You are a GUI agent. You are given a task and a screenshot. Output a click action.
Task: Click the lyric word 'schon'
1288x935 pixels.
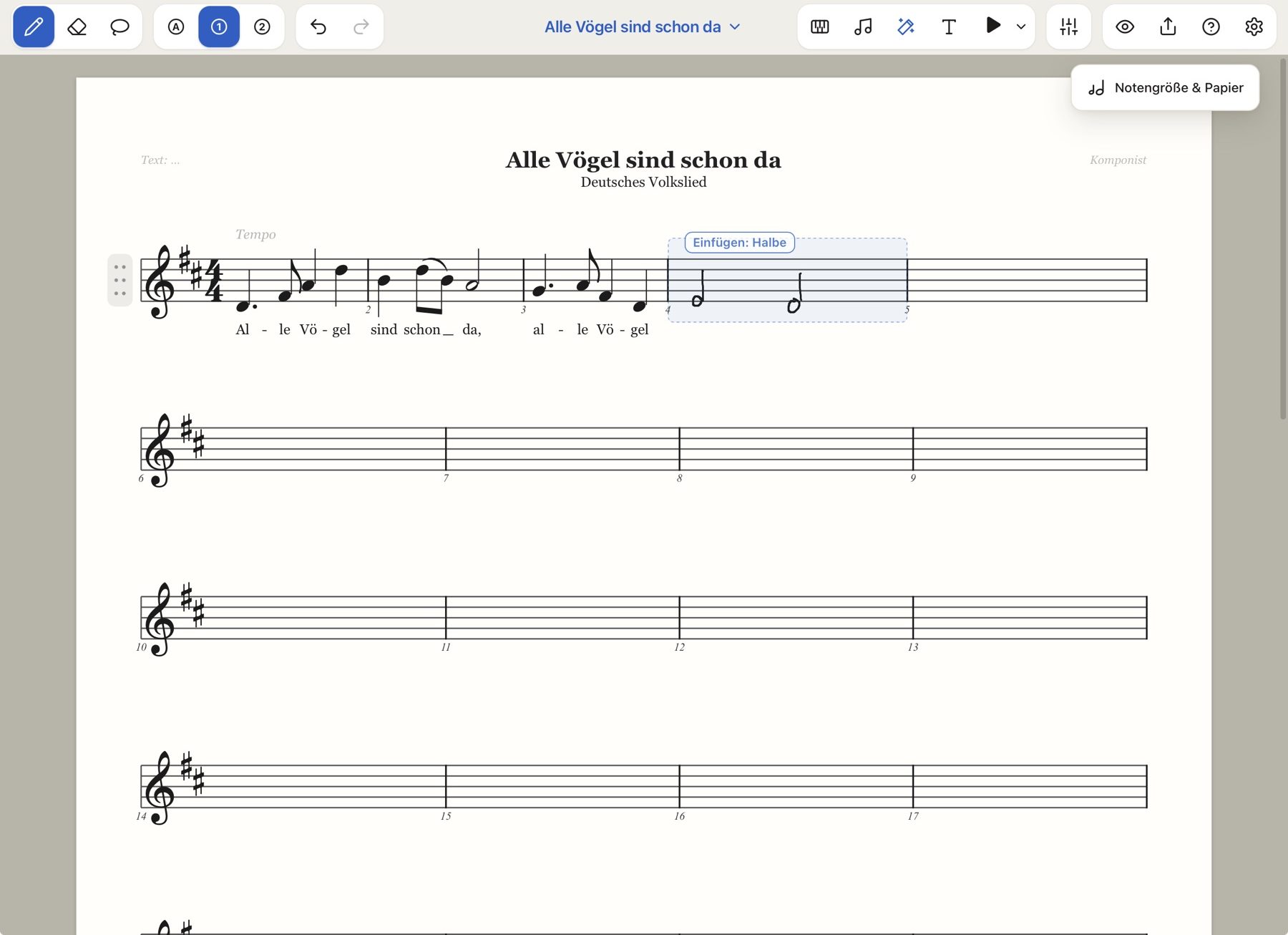422,329
